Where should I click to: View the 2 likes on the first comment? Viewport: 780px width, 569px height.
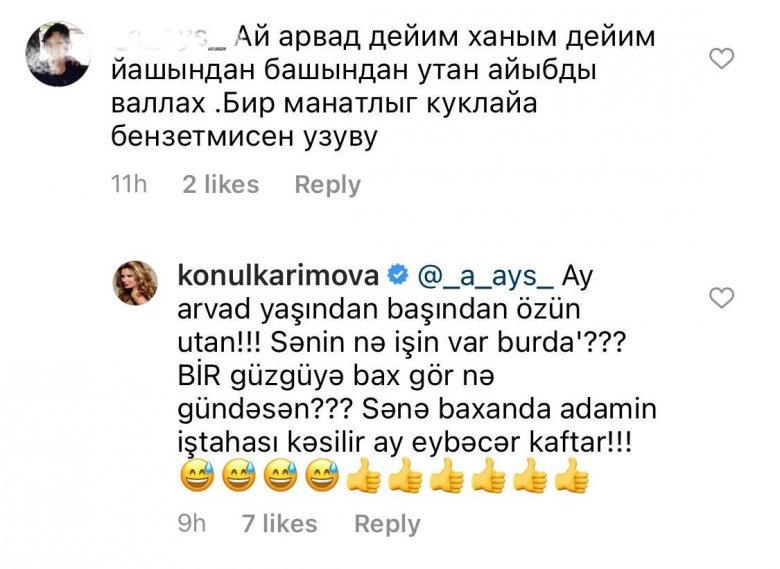pyautogui.click(x=220, y=185)
